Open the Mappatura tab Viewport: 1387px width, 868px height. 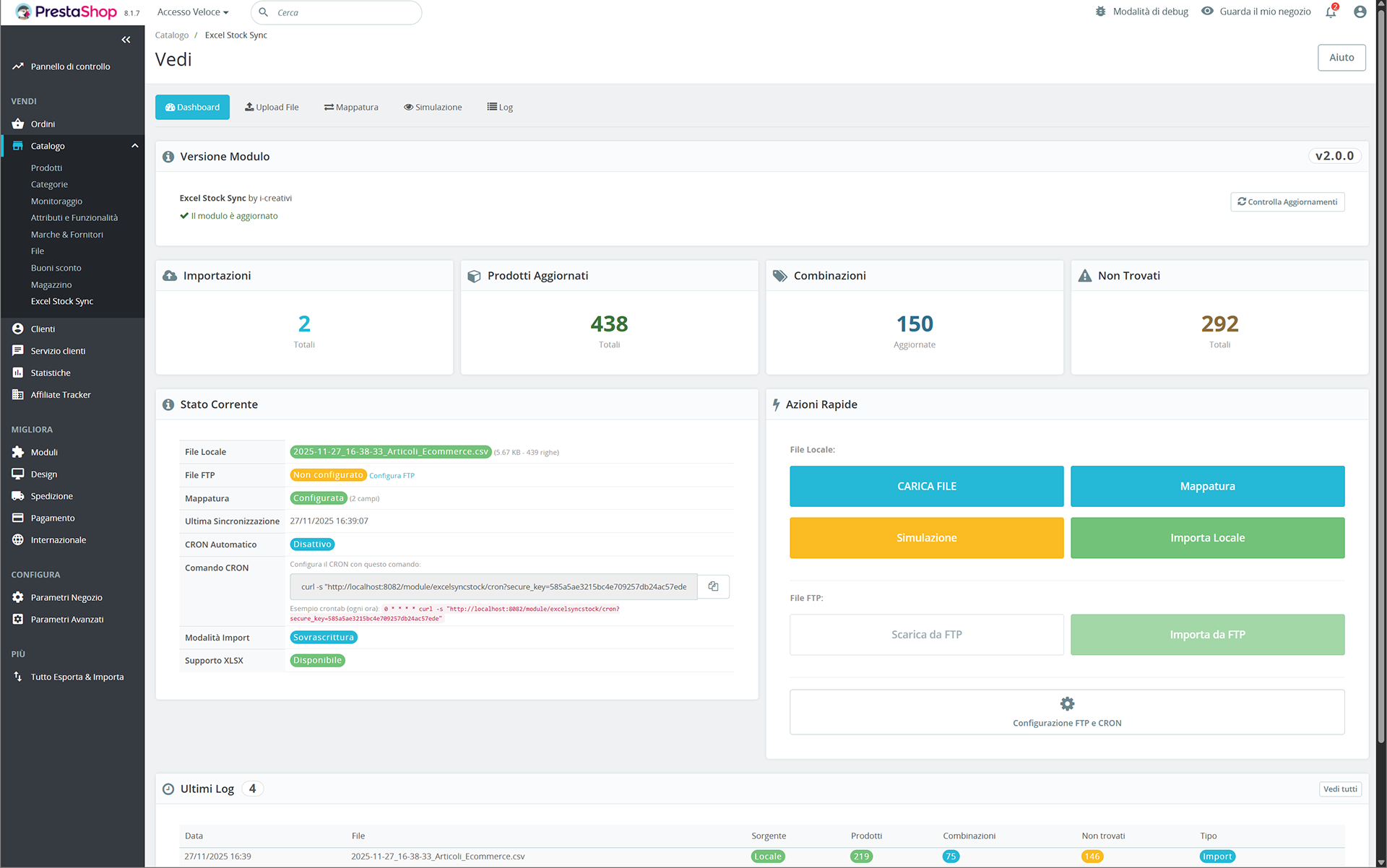tap(351, 107)
